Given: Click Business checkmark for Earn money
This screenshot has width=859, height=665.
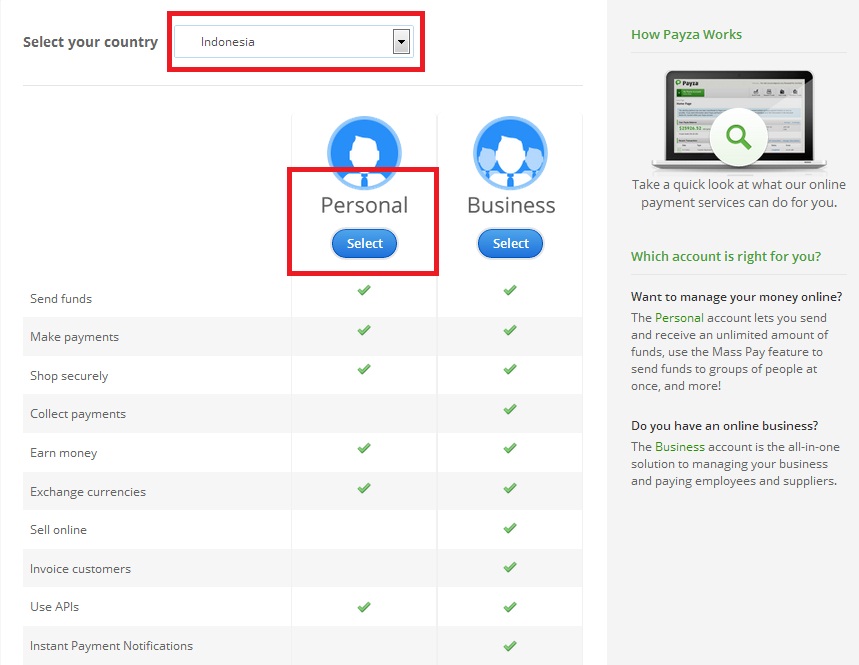Looking at the screenshot, I should click(510, 448).
